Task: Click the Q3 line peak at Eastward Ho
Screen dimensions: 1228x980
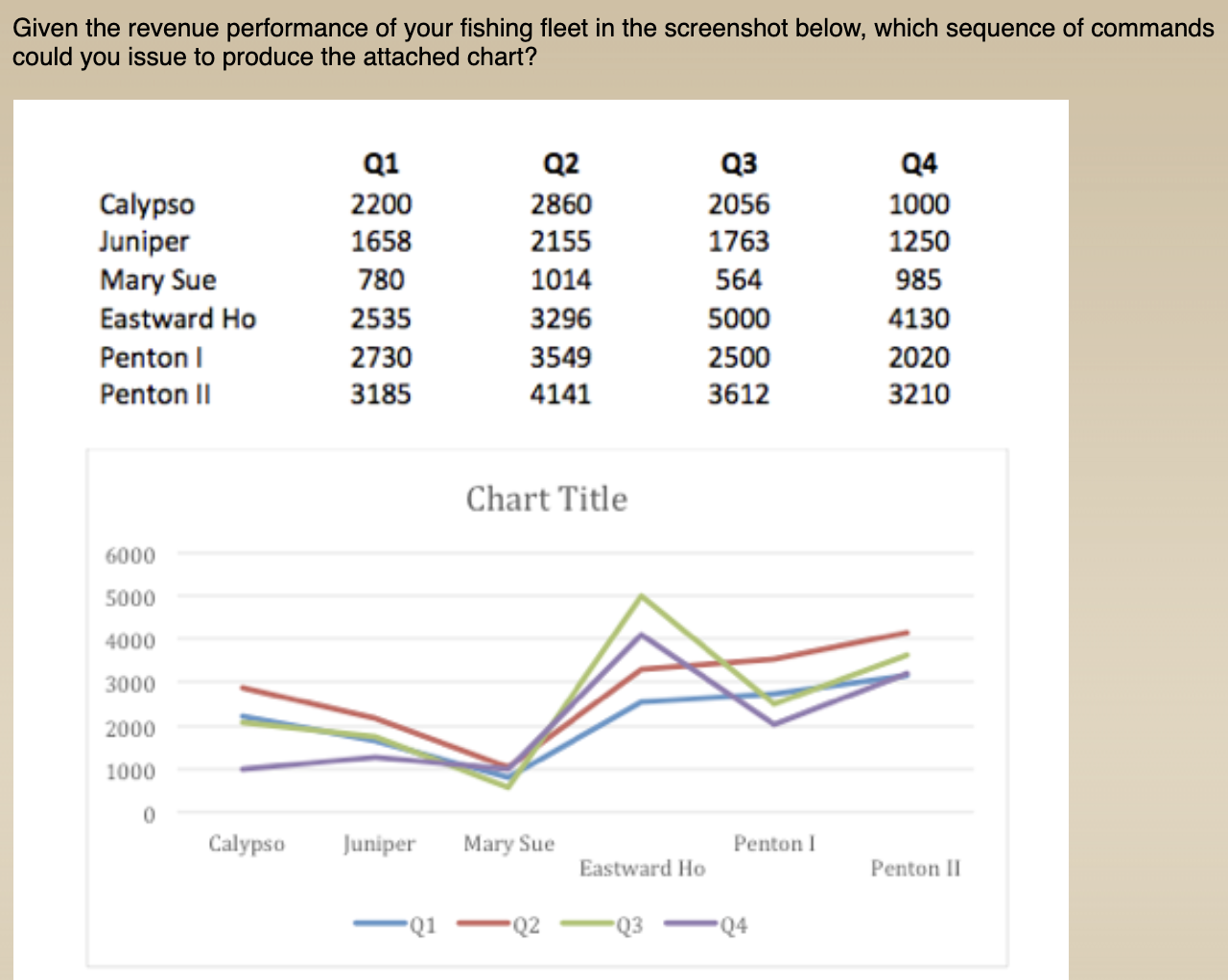Action: [x=642, y=596]
